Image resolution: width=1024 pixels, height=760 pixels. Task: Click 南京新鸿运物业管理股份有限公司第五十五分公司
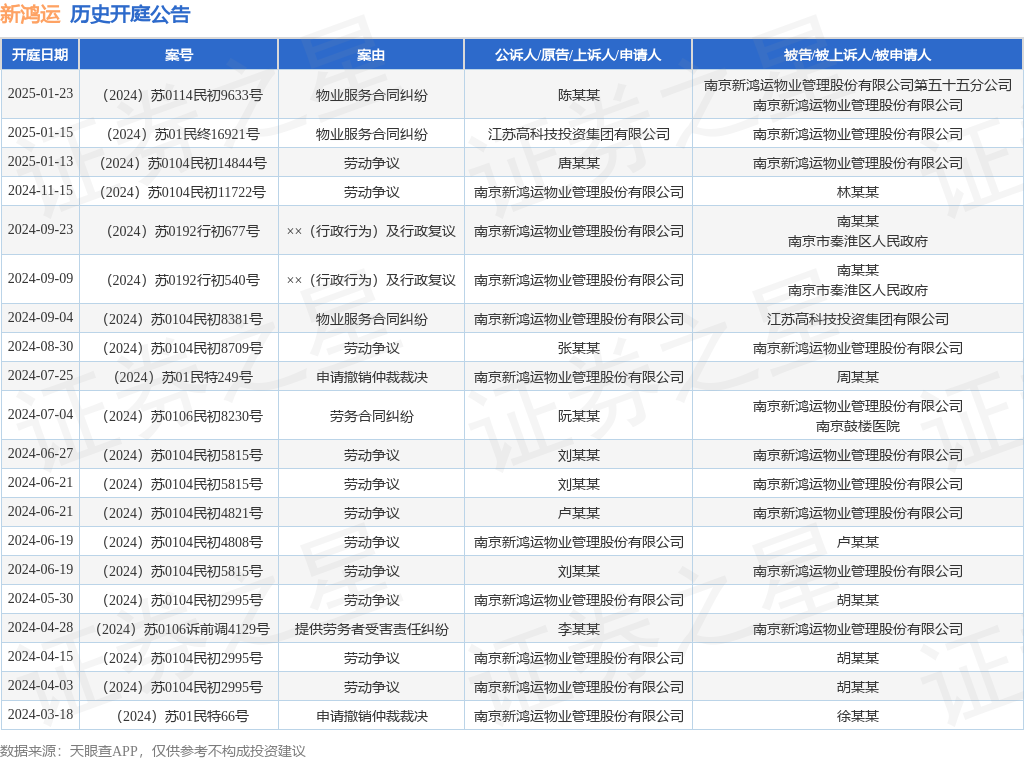tap(857, 85)
